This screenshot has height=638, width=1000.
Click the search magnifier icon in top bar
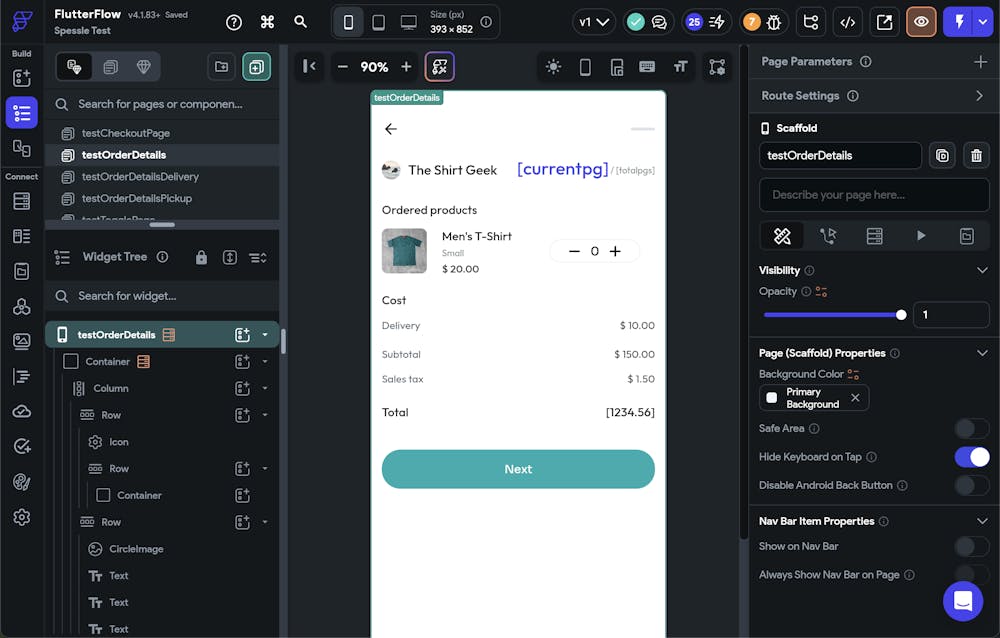tap(301, 22)
